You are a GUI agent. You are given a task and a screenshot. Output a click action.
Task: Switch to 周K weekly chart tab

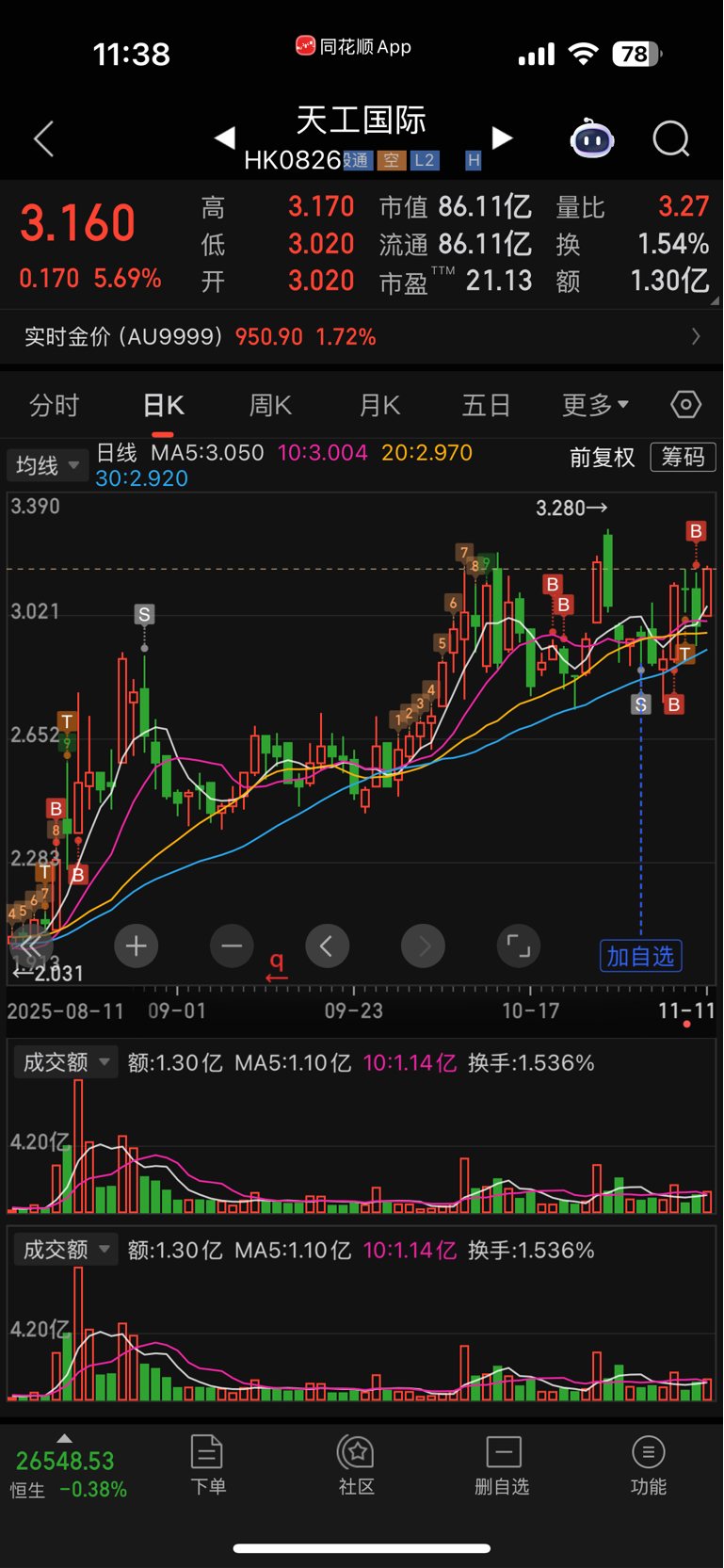pos(270,406)
